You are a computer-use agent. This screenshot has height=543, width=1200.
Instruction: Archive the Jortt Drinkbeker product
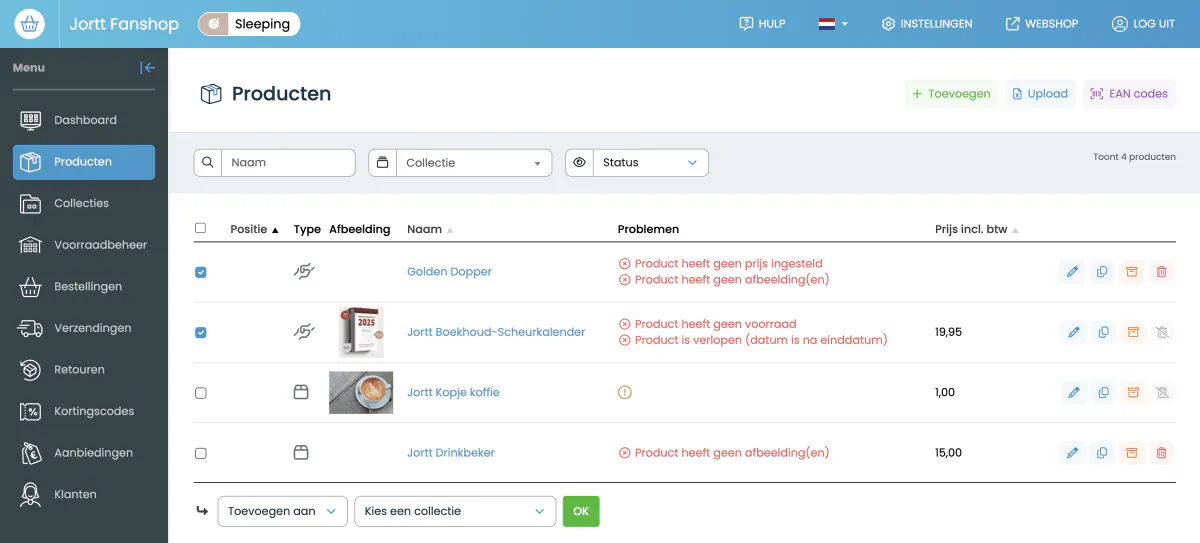click(1132, 453)
